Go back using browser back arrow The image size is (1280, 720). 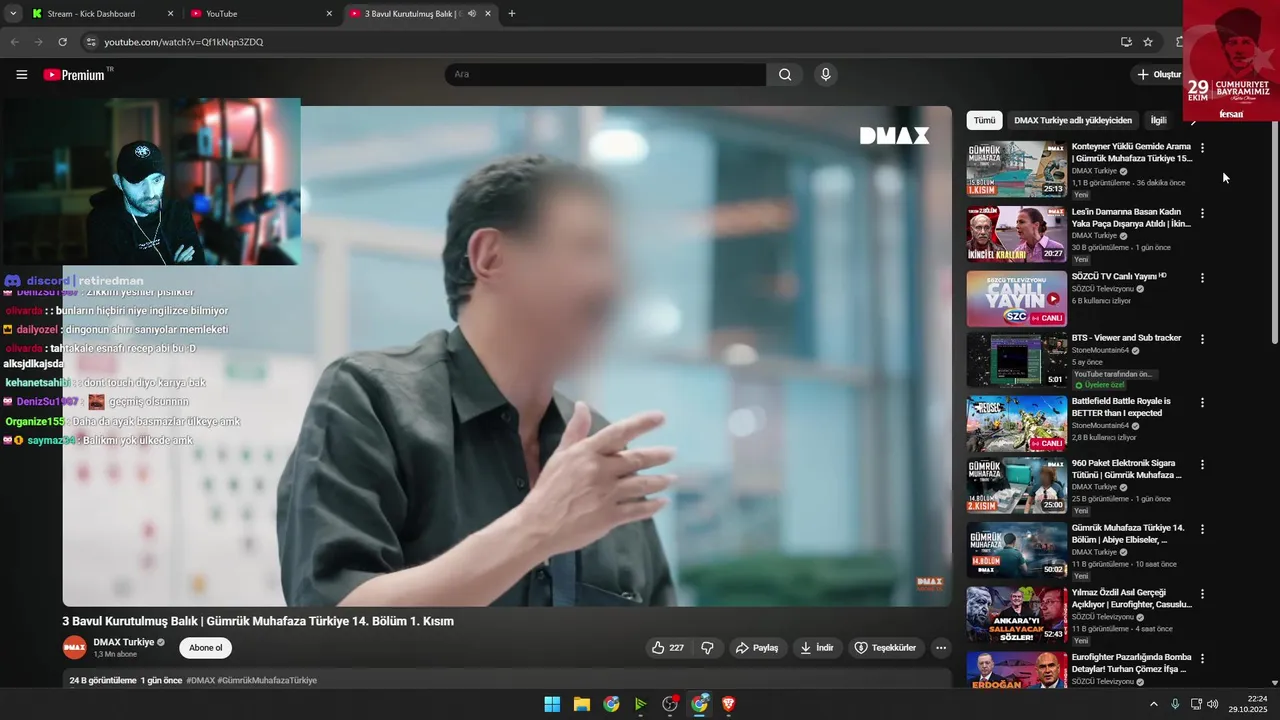(x=14, y=42)
